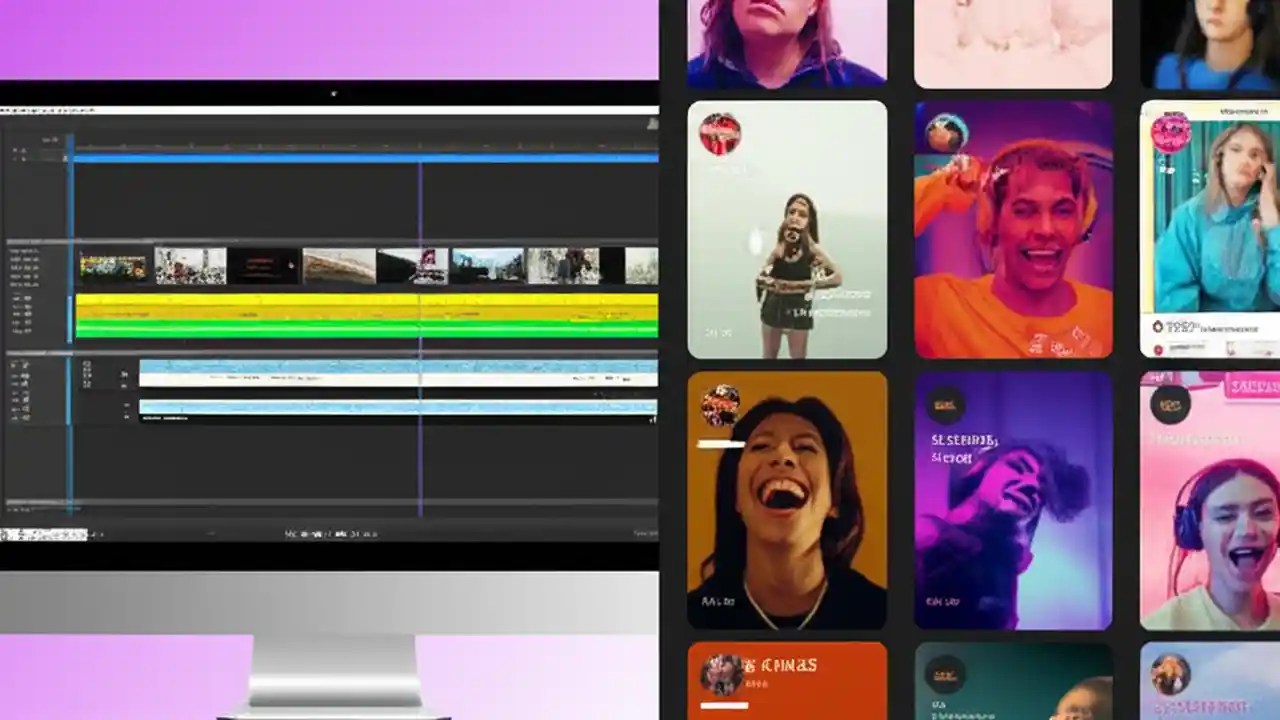Select the avatar badge on the headphones girl's card

(1170, 408)
